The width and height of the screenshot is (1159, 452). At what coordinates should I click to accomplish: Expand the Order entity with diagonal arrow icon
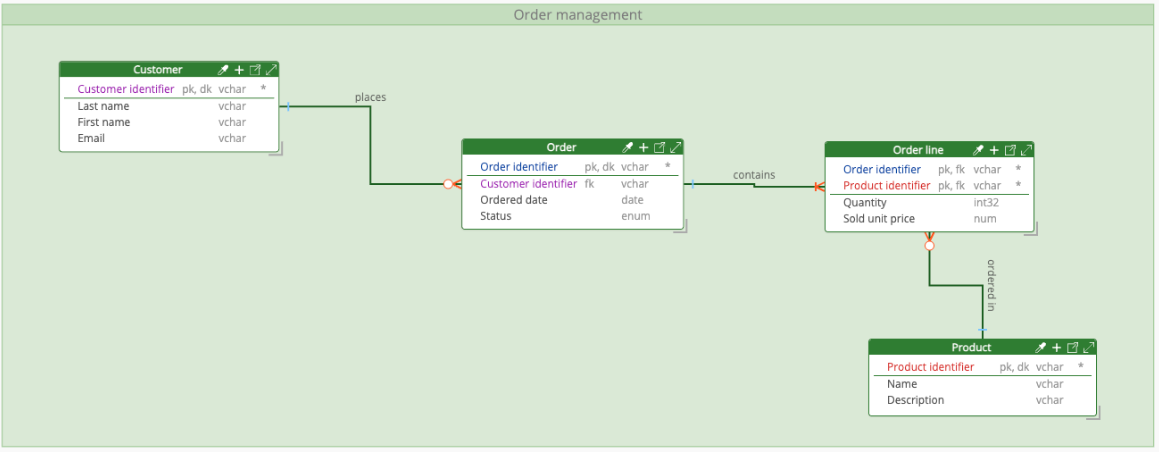pyautogui.click(x=676, y=148)
